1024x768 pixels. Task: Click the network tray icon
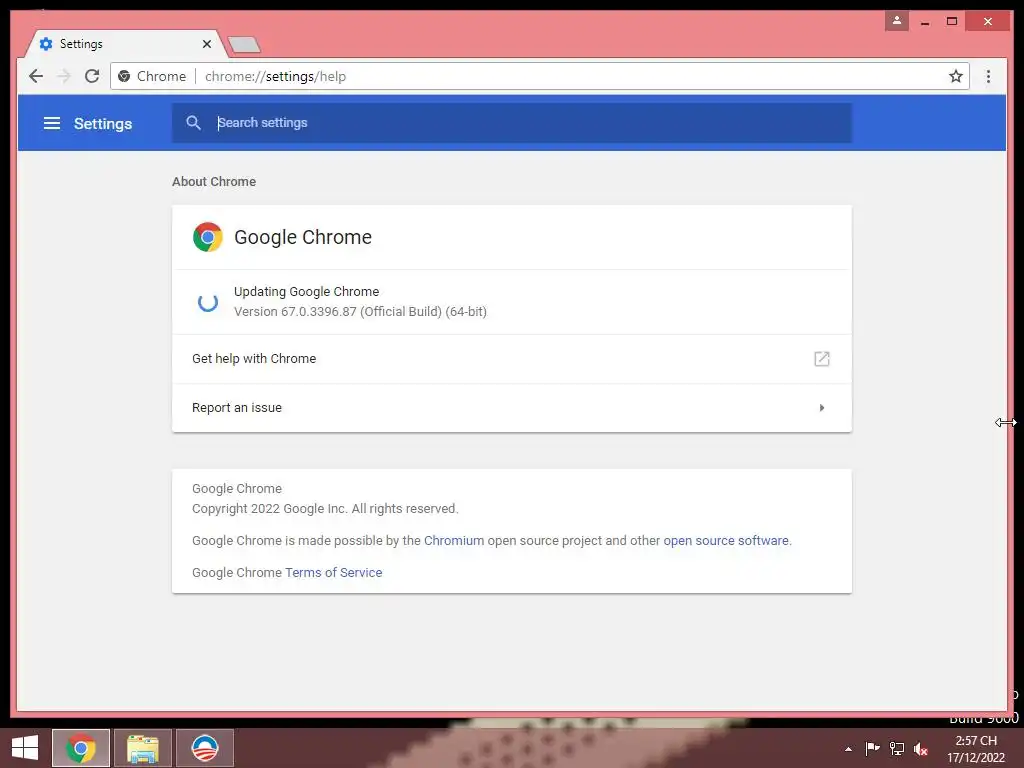[x=897, y=748]
